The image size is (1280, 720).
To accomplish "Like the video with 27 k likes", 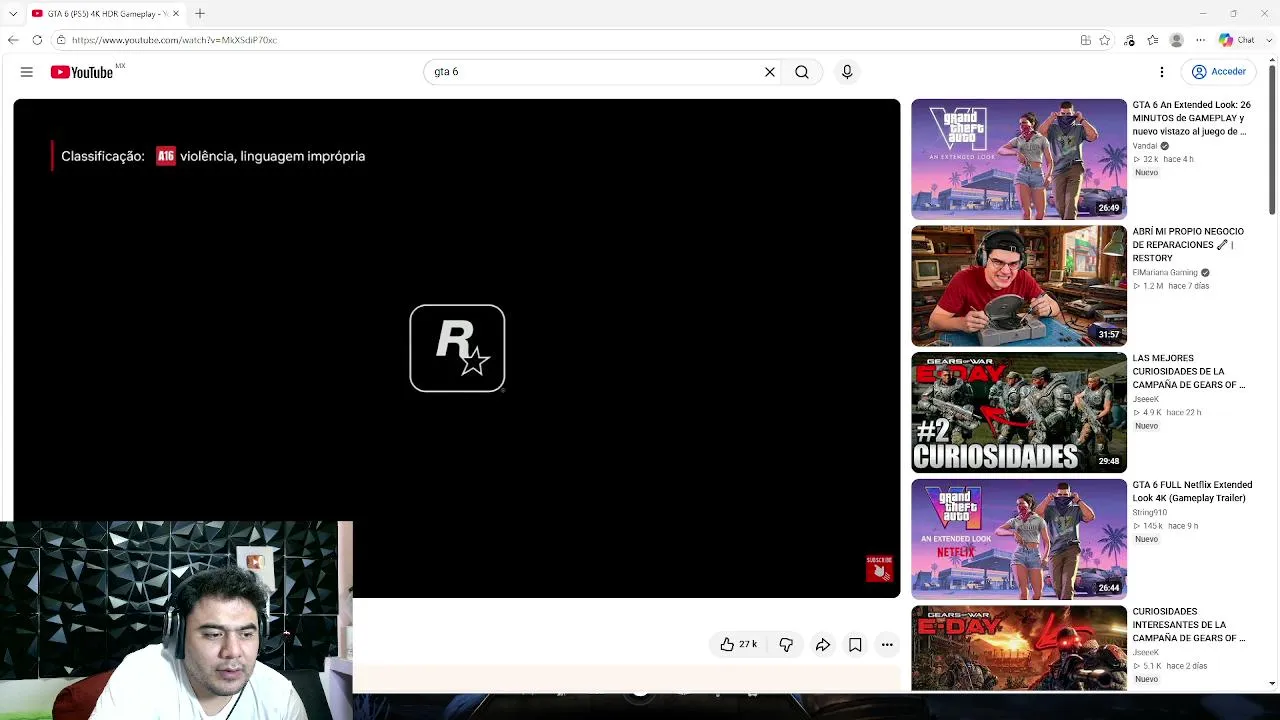I will pyautogui.click(x=739, y=645).
